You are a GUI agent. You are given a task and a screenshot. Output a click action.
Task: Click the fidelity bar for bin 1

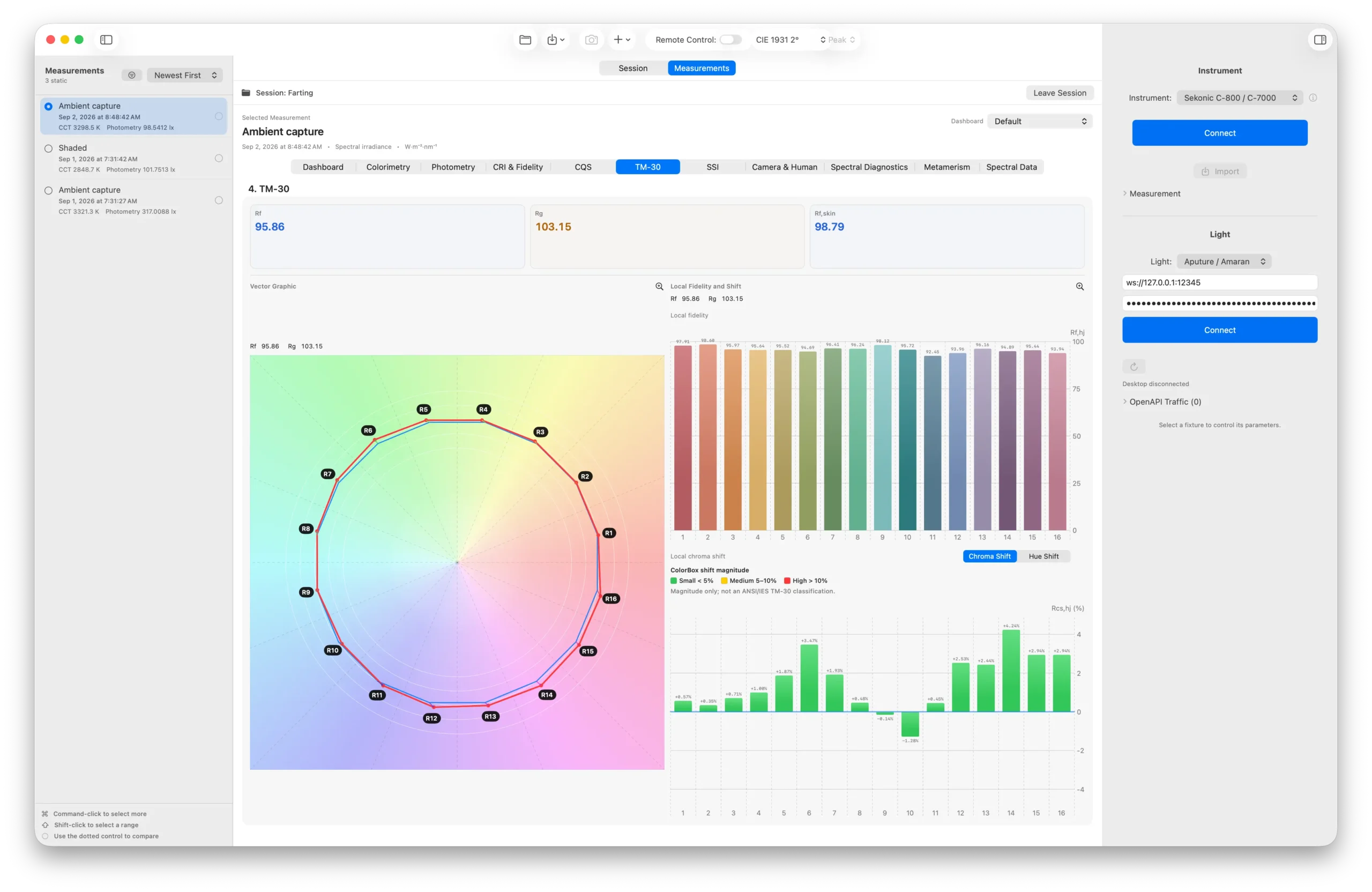(x=683, y=438)
